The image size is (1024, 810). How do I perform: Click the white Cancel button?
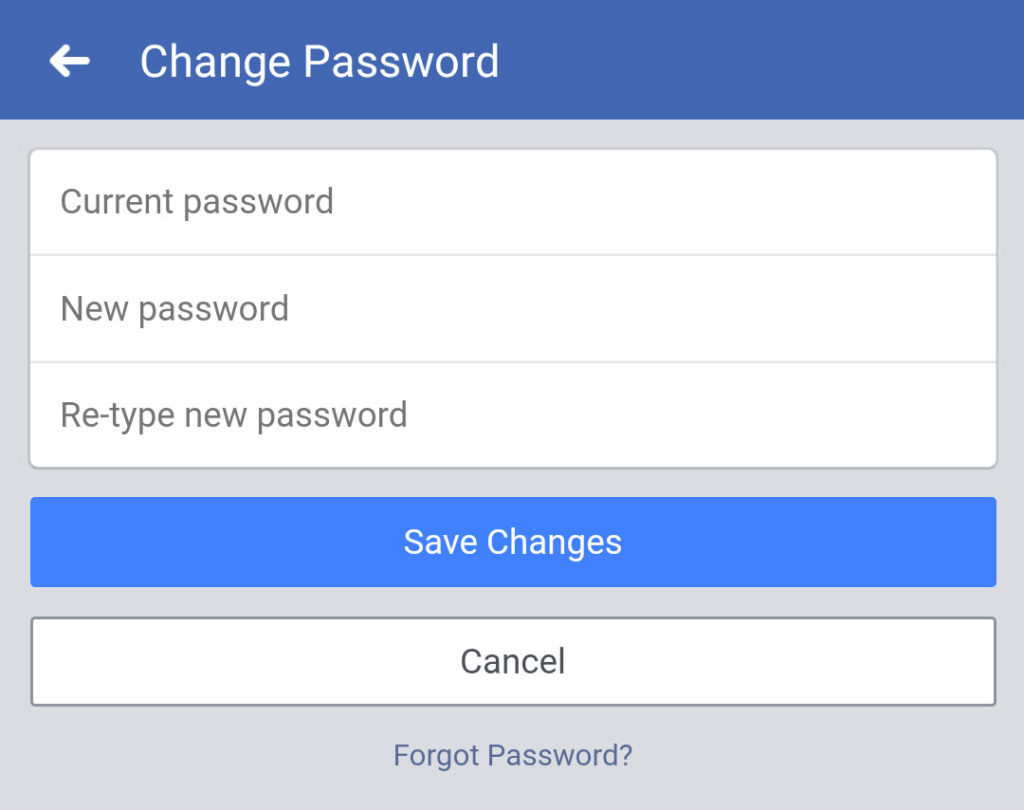click(x=513, y=661)
